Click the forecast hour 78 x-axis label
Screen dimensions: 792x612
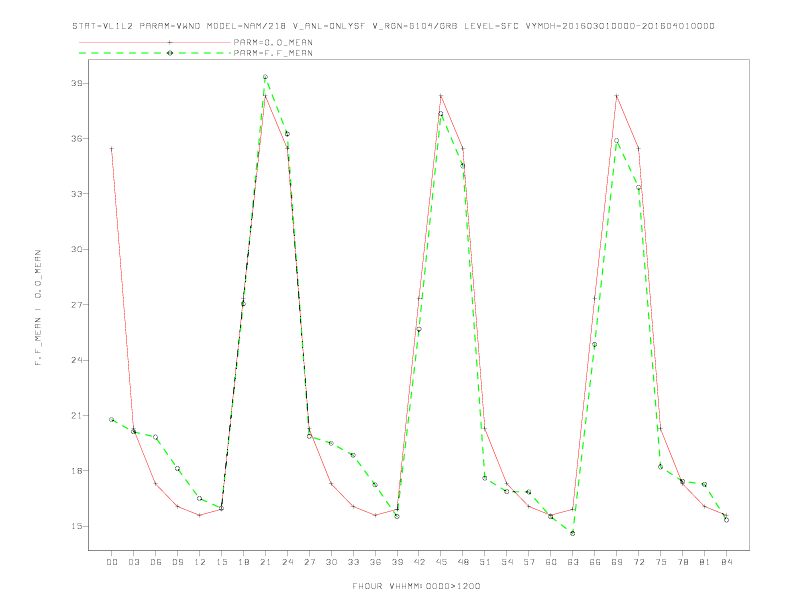pyautogui.click(x=682, y=562)
